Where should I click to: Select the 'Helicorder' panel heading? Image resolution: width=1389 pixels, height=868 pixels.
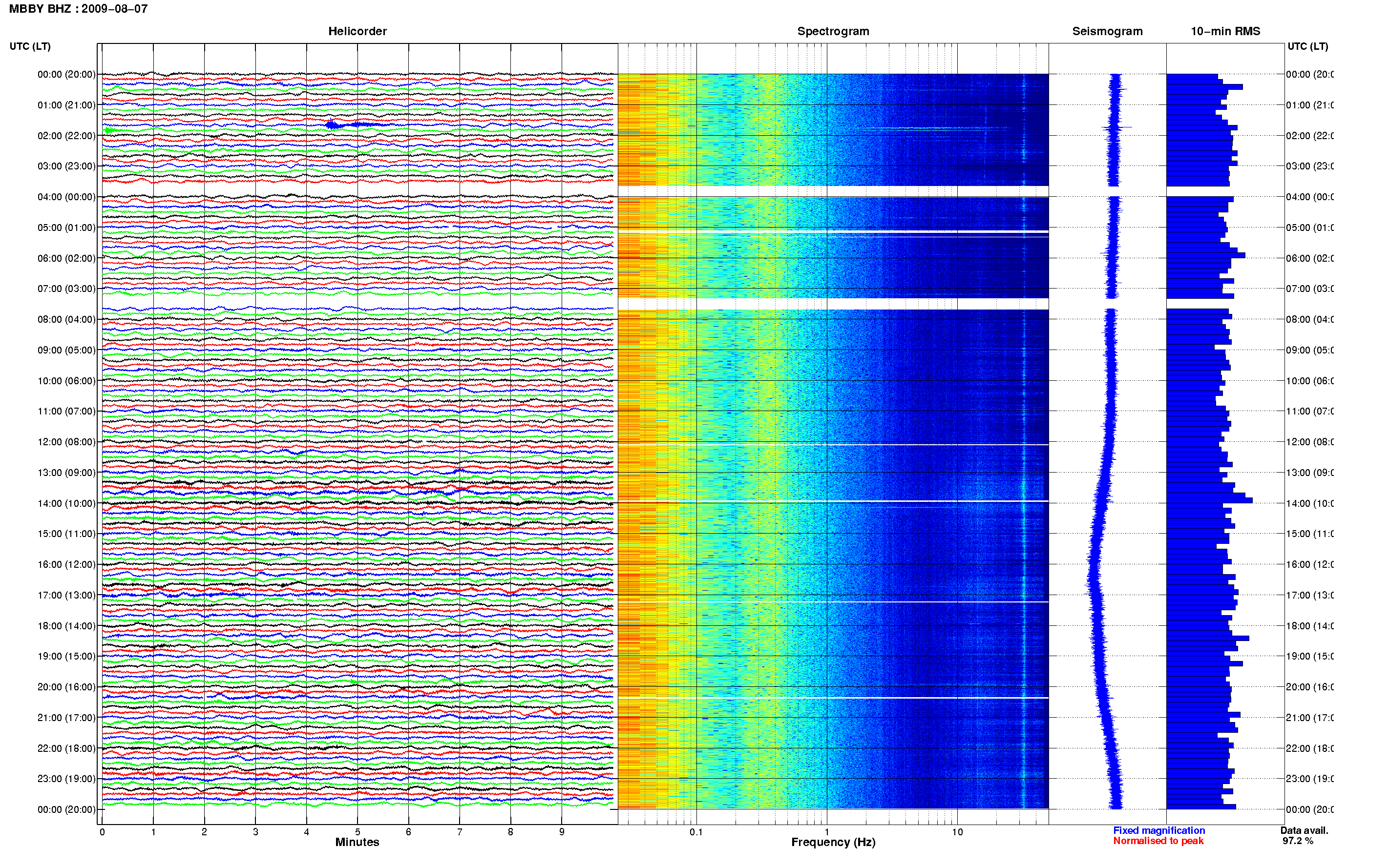(x=357, y=31)
